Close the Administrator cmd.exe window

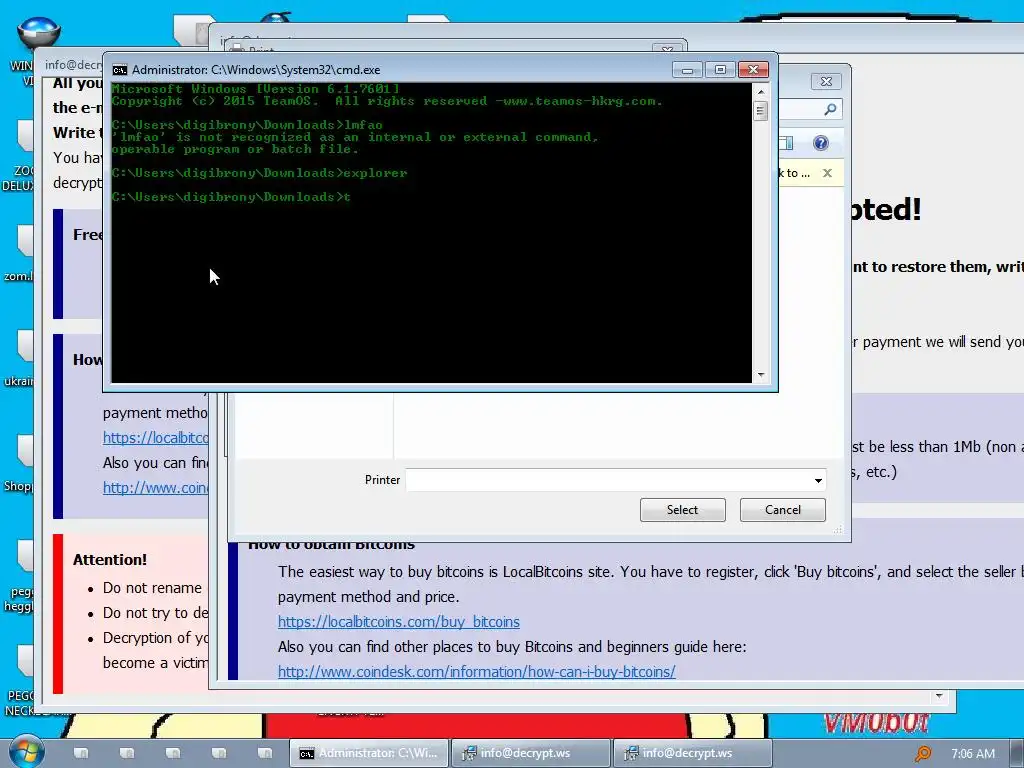coord(753,70)
